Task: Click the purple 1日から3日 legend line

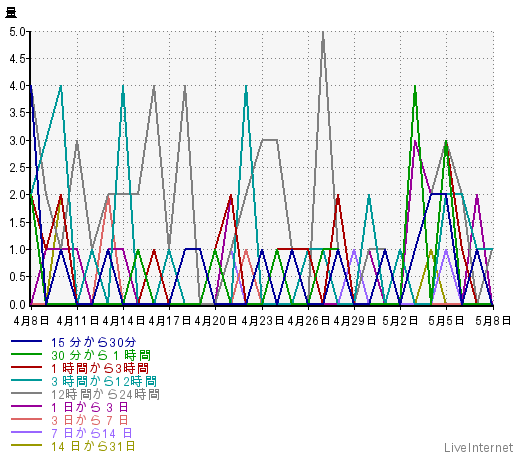Action: [x=26, y=406]
